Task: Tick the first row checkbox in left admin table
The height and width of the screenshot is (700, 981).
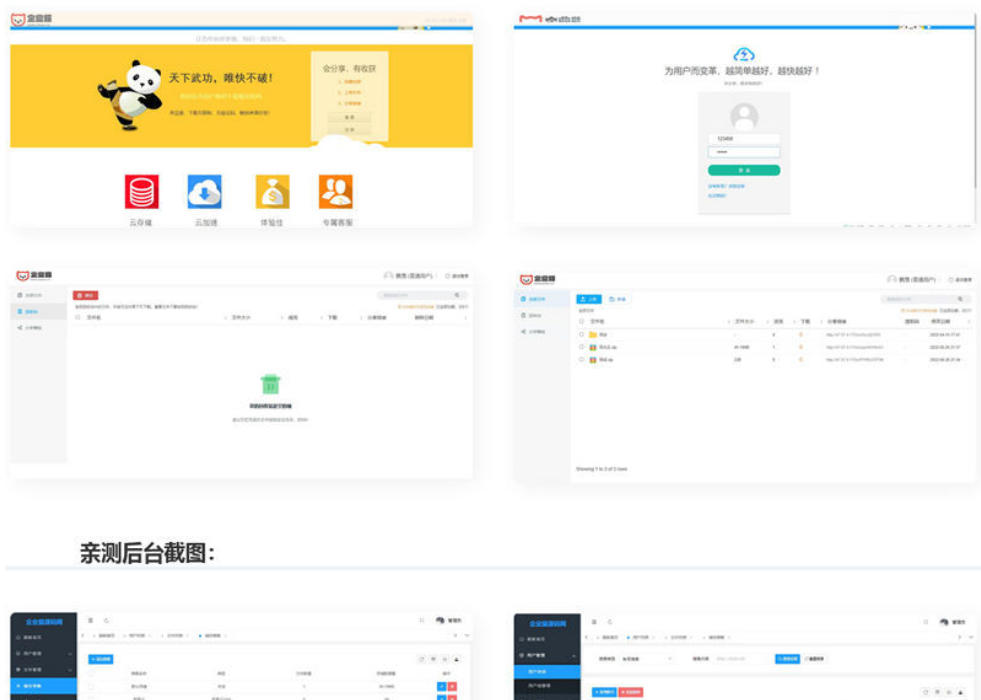Action: pos(92,686)
